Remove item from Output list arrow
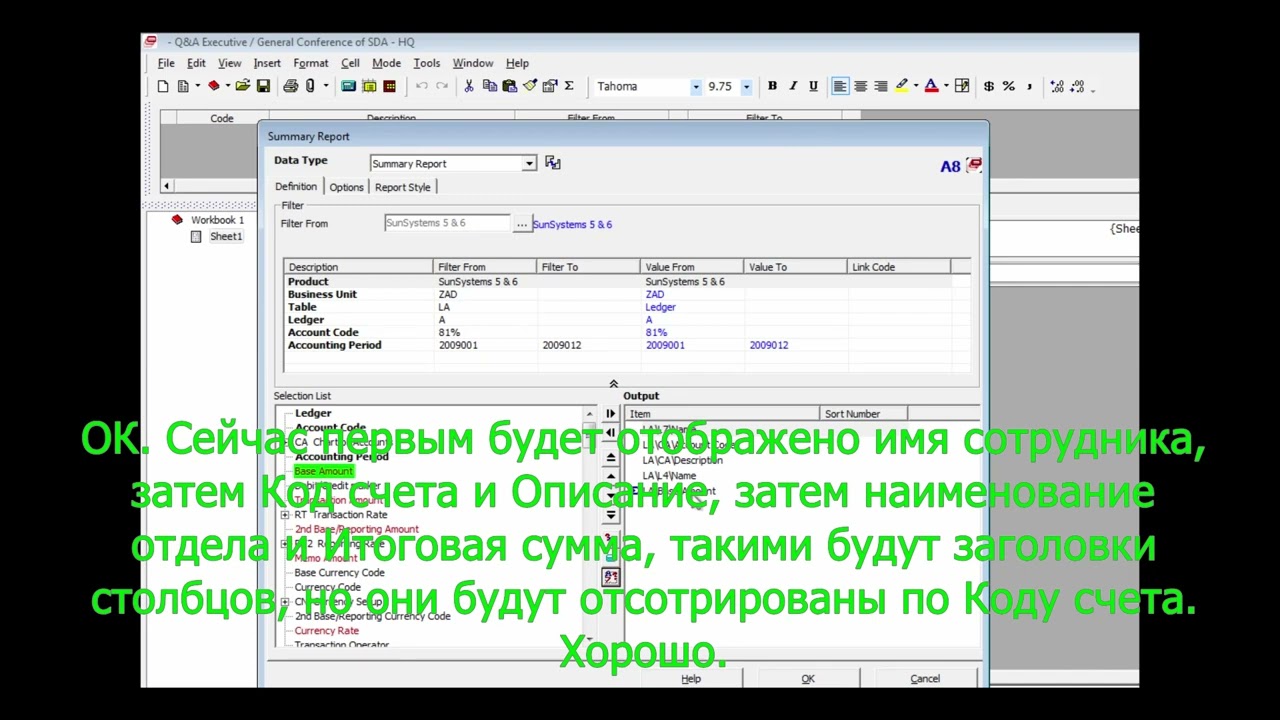This screenshot has height=720, width=1280. point(610,433)
